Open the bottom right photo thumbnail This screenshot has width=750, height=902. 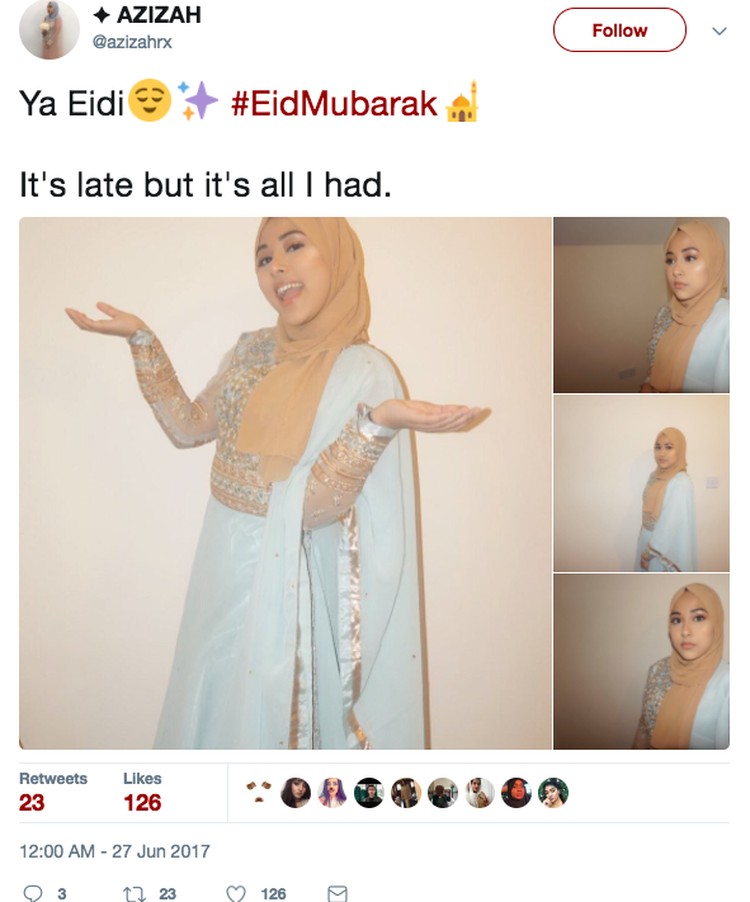coord(641,662)
